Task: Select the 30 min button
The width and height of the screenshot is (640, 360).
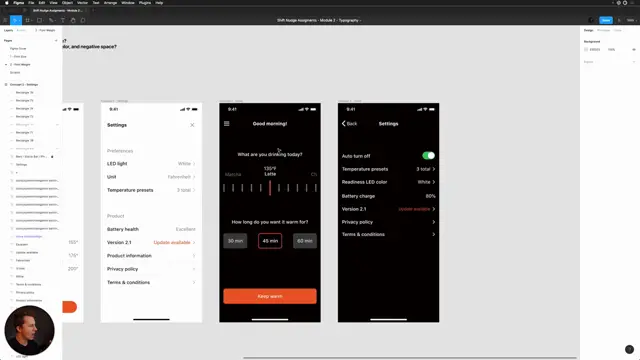Action: point(235,241)
